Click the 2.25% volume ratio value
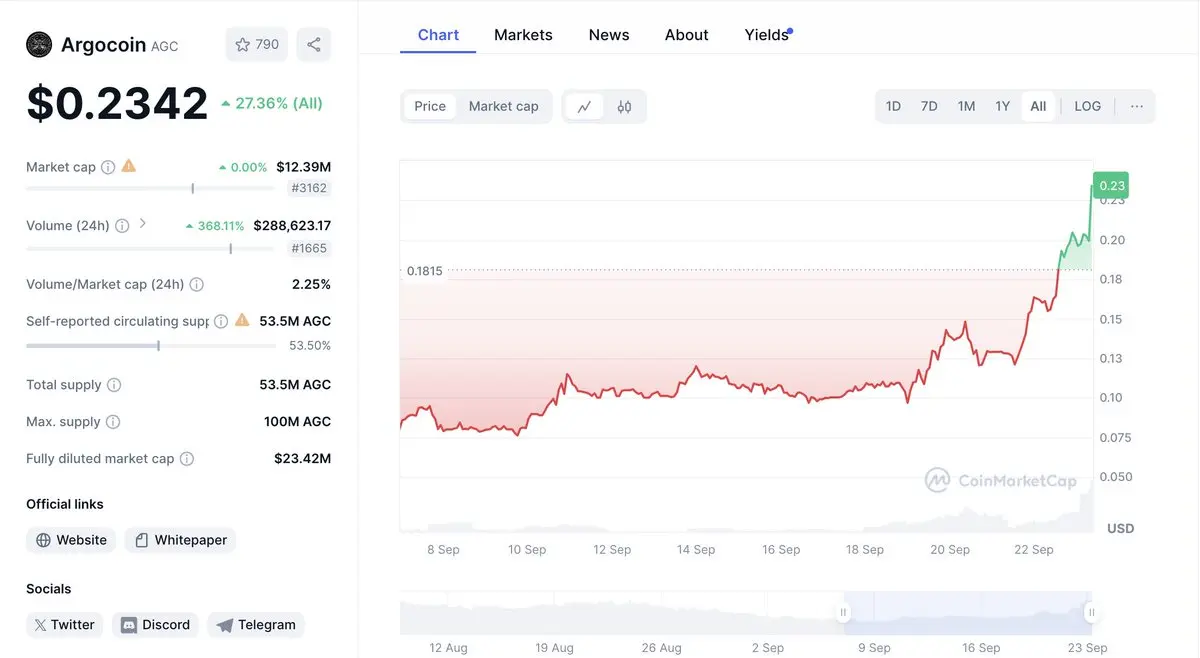Screen dimensions: 1200x658 pyautogui.click(x=311, y=284)
